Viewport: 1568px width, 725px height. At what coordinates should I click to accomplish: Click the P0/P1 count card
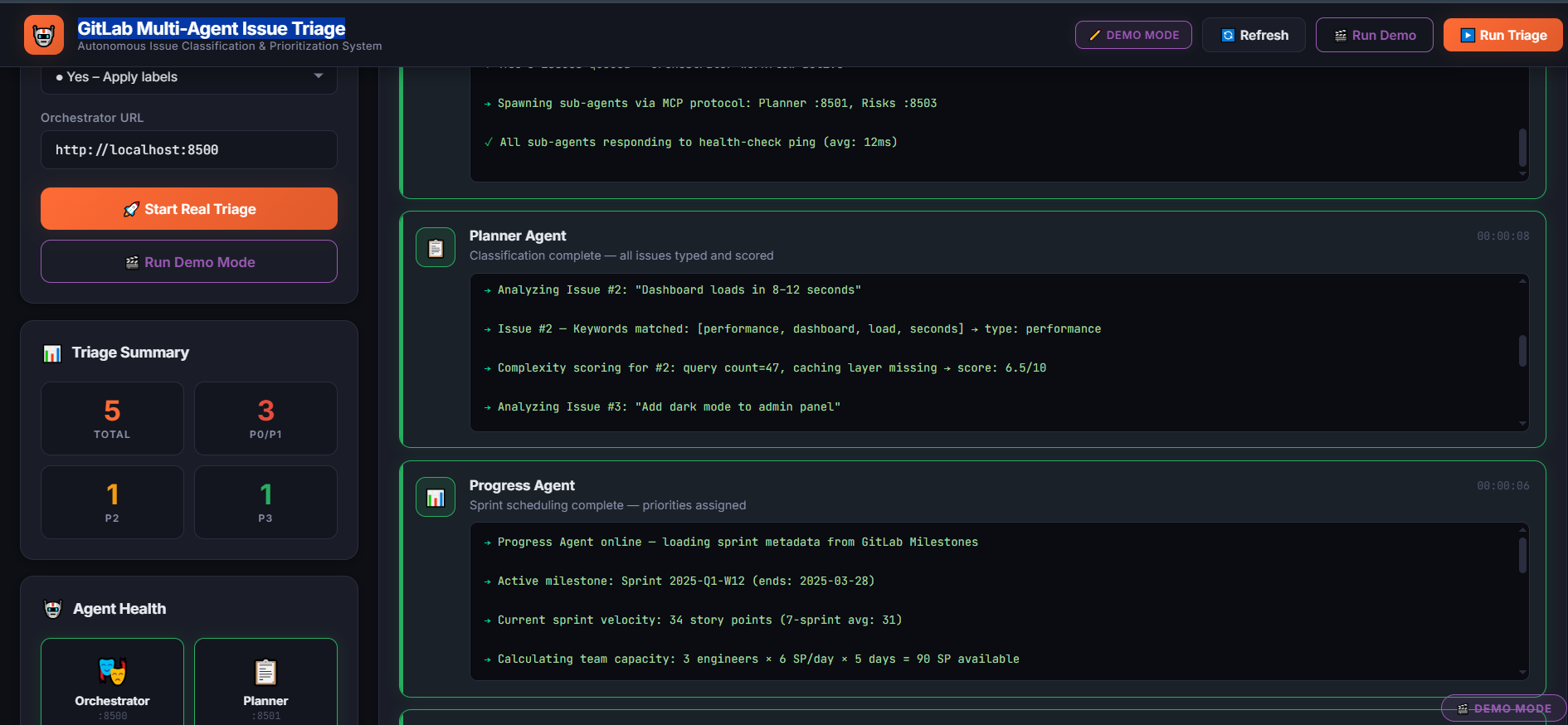click(265, 419)
